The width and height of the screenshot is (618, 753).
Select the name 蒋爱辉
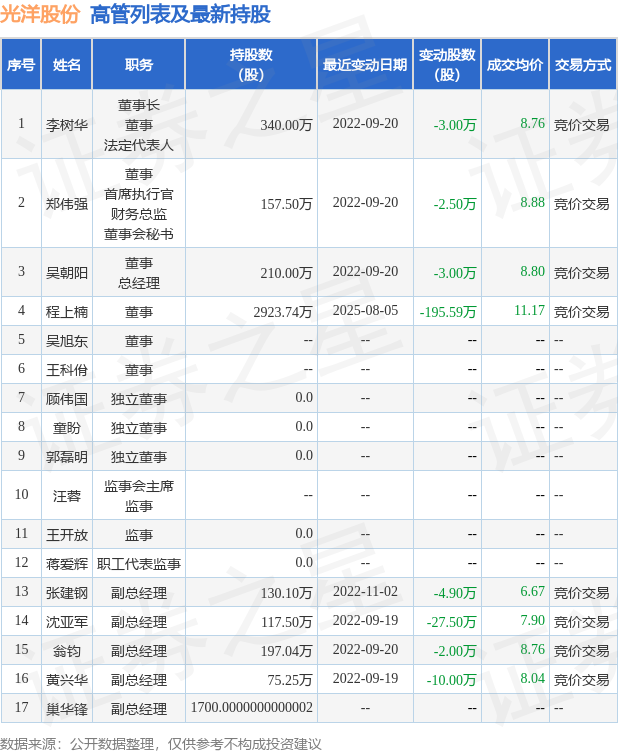tap(67, 564)
